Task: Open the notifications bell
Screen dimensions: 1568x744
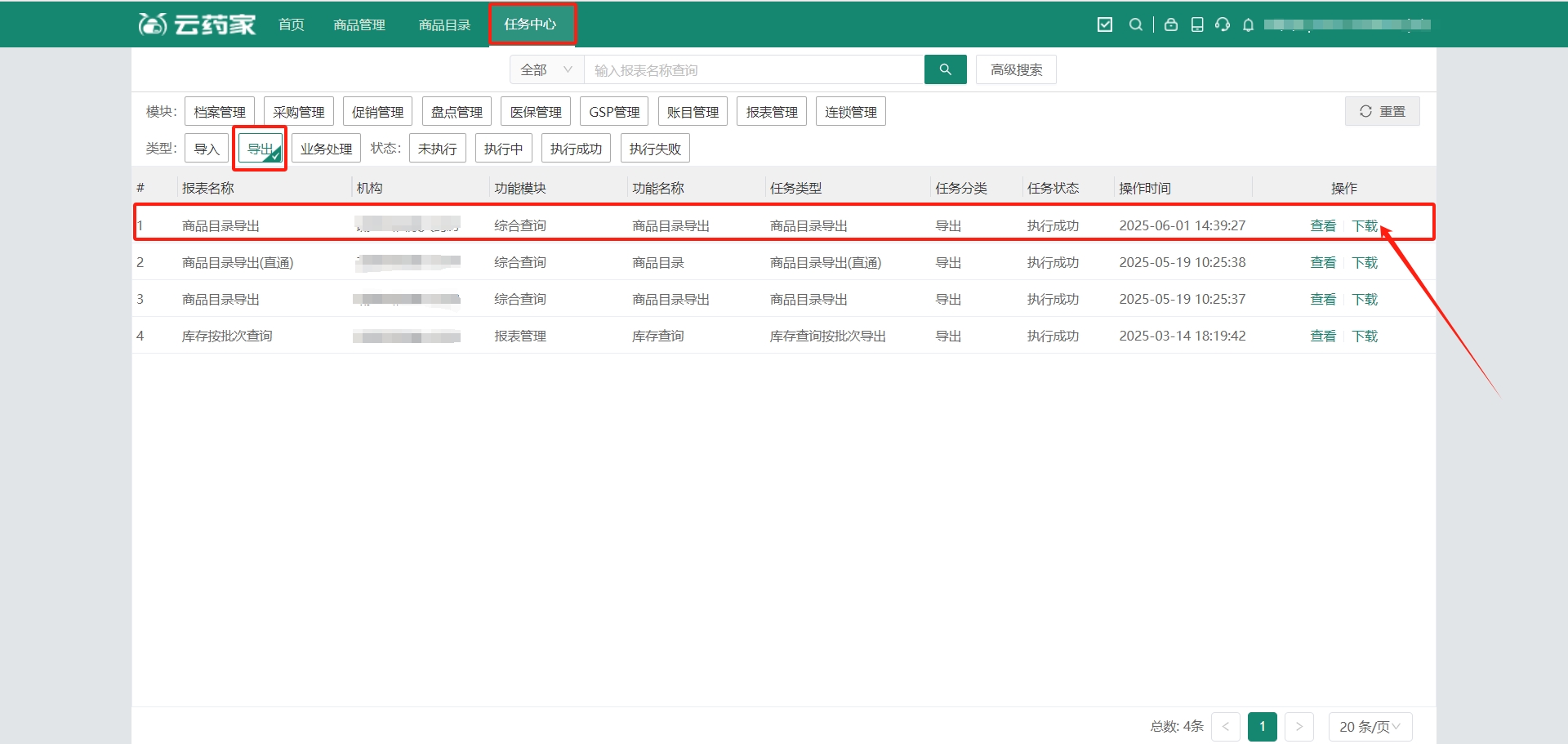Action: (1248, 25)
